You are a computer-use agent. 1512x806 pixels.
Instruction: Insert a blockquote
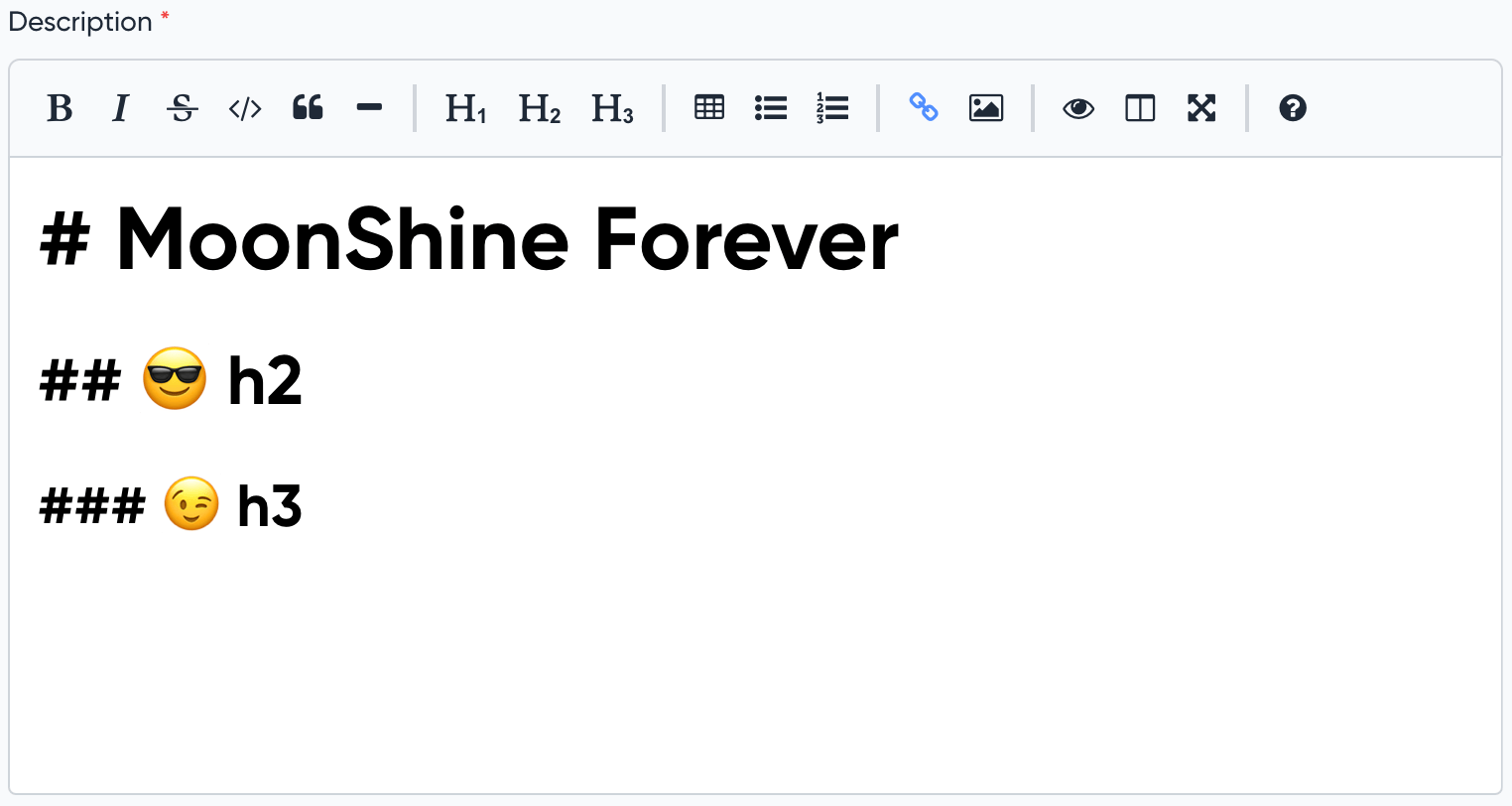(x=308, y=107)
